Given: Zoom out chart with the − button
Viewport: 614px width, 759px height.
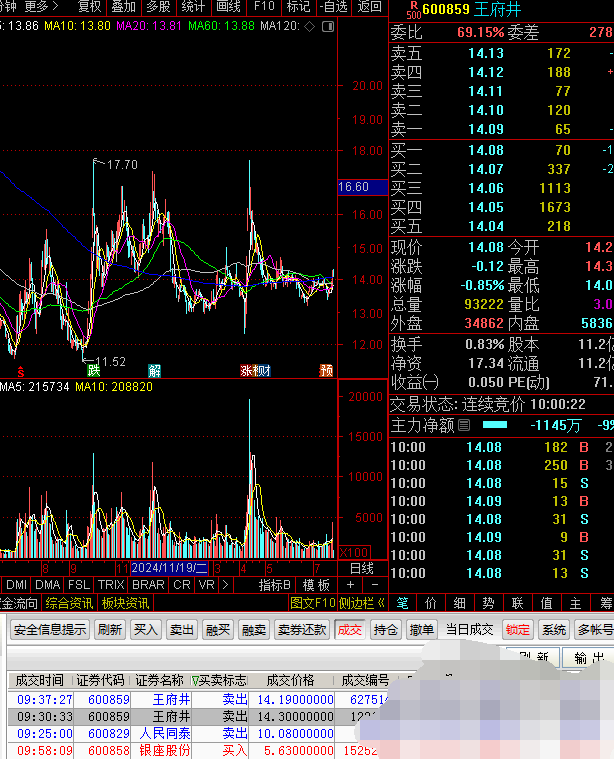Looking at the screenshot, I should (x=375, y=585).
